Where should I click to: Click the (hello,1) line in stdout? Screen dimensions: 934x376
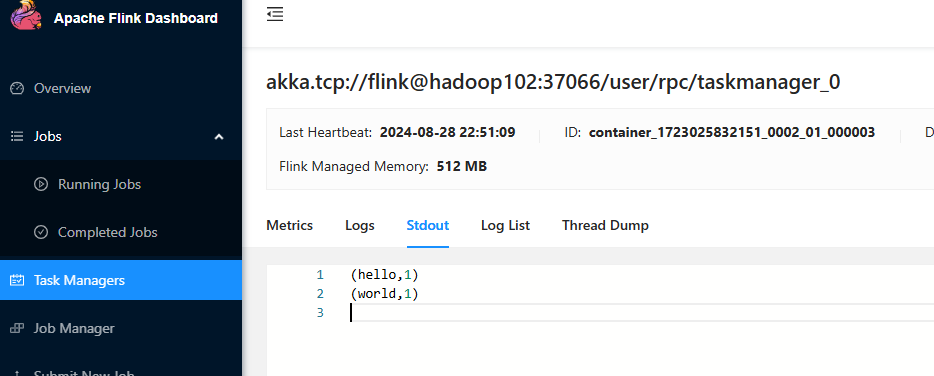385,275
